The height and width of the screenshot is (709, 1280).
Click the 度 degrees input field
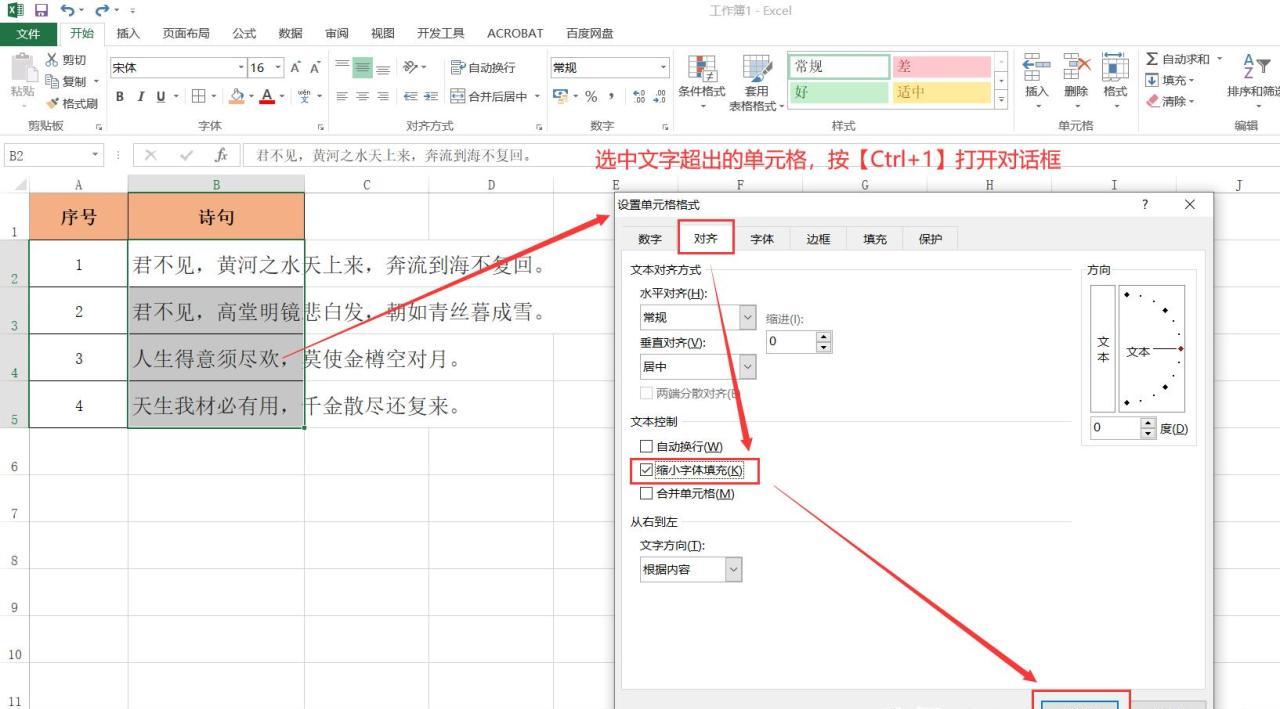[x=1115, y=428]
